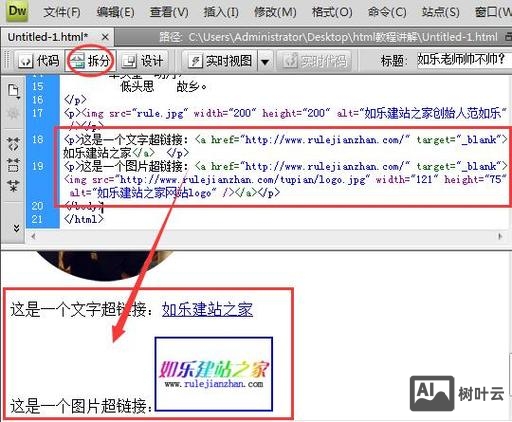Open the 文件(F) menu
Image resolution: width=512 pixels, height=422 pixels.
point(62,12)
